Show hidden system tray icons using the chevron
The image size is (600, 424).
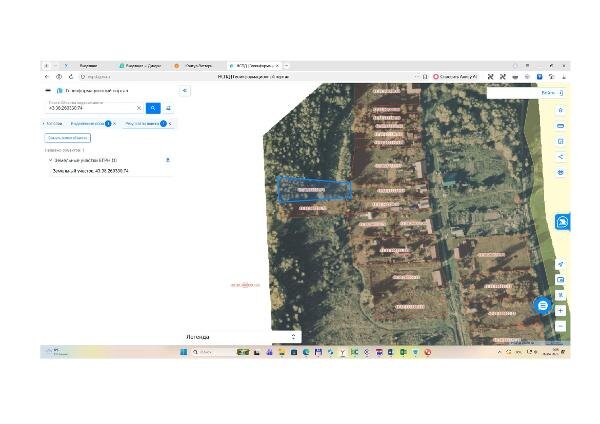(x=499, y=352)
